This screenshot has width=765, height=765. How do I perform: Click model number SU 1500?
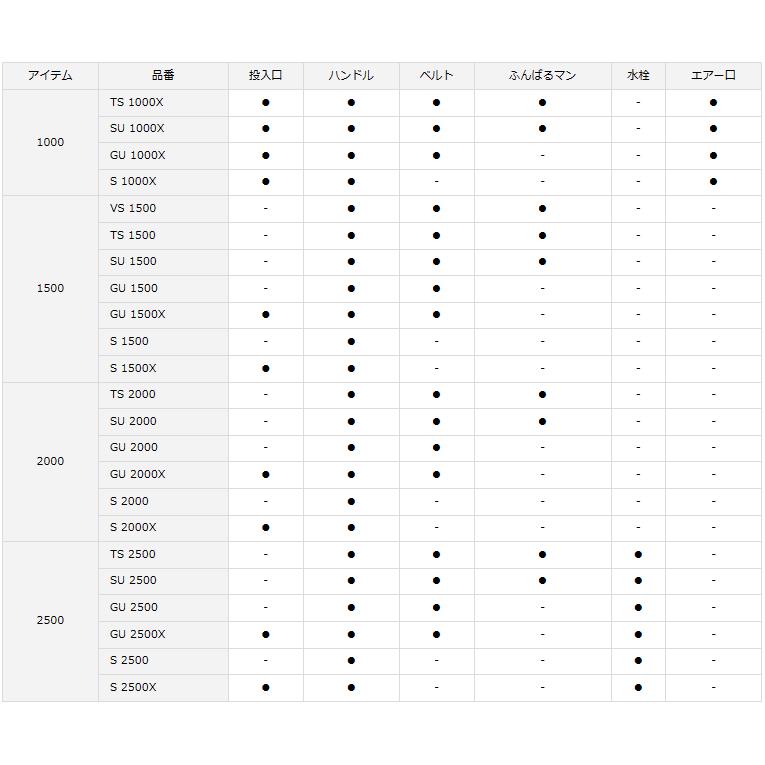[133, 262]
